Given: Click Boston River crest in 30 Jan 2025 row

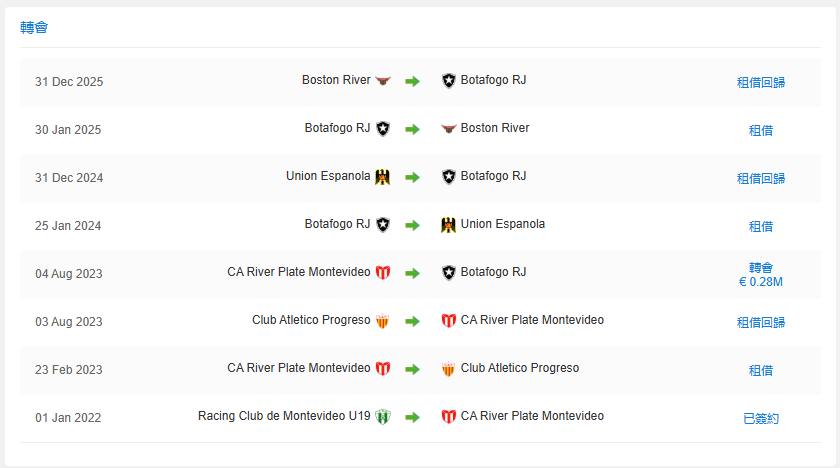Looking at the screenshot, I should [448, 129].
